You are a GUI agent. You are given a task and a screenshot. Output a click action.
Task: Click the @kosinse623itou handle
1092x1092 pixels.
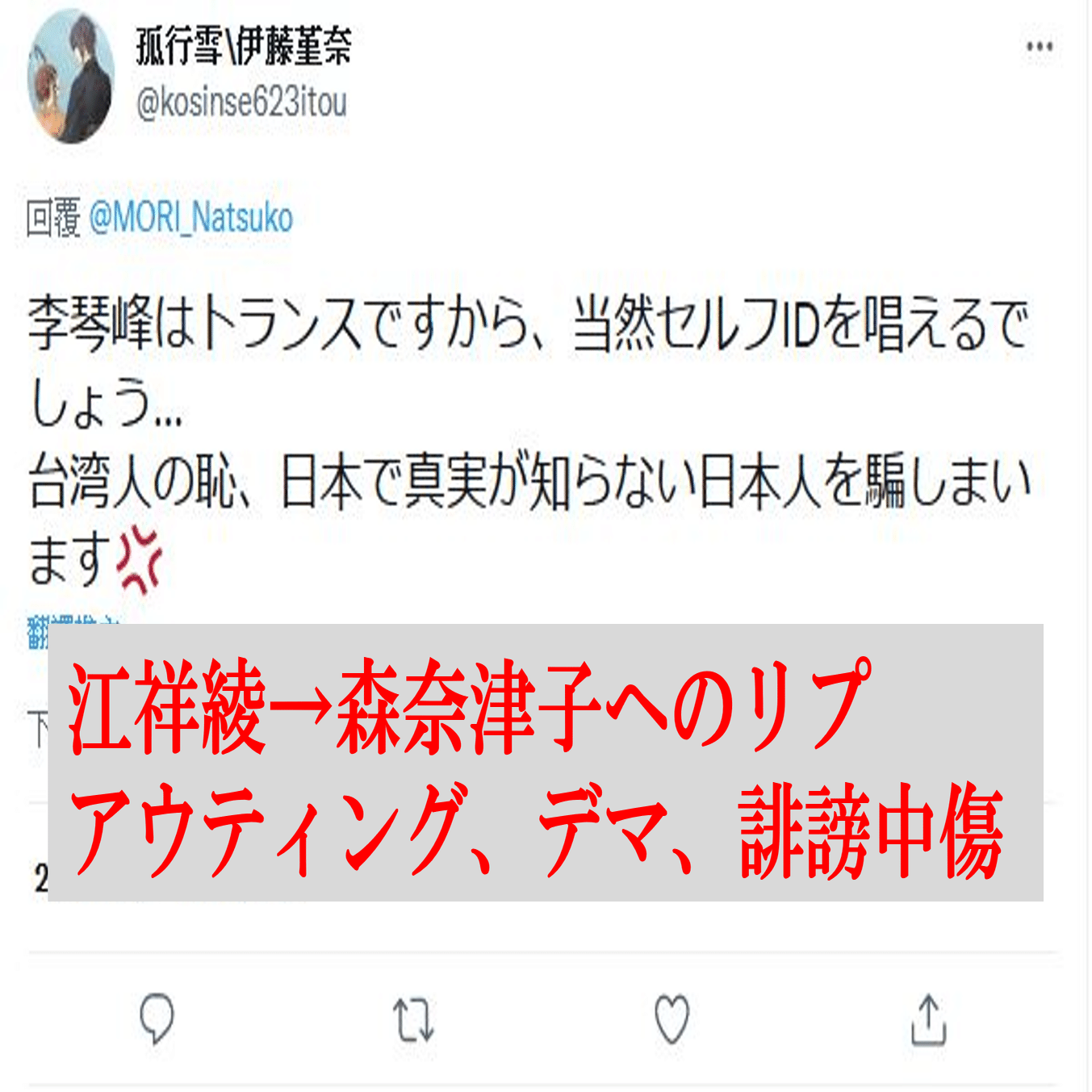point(241,103)
